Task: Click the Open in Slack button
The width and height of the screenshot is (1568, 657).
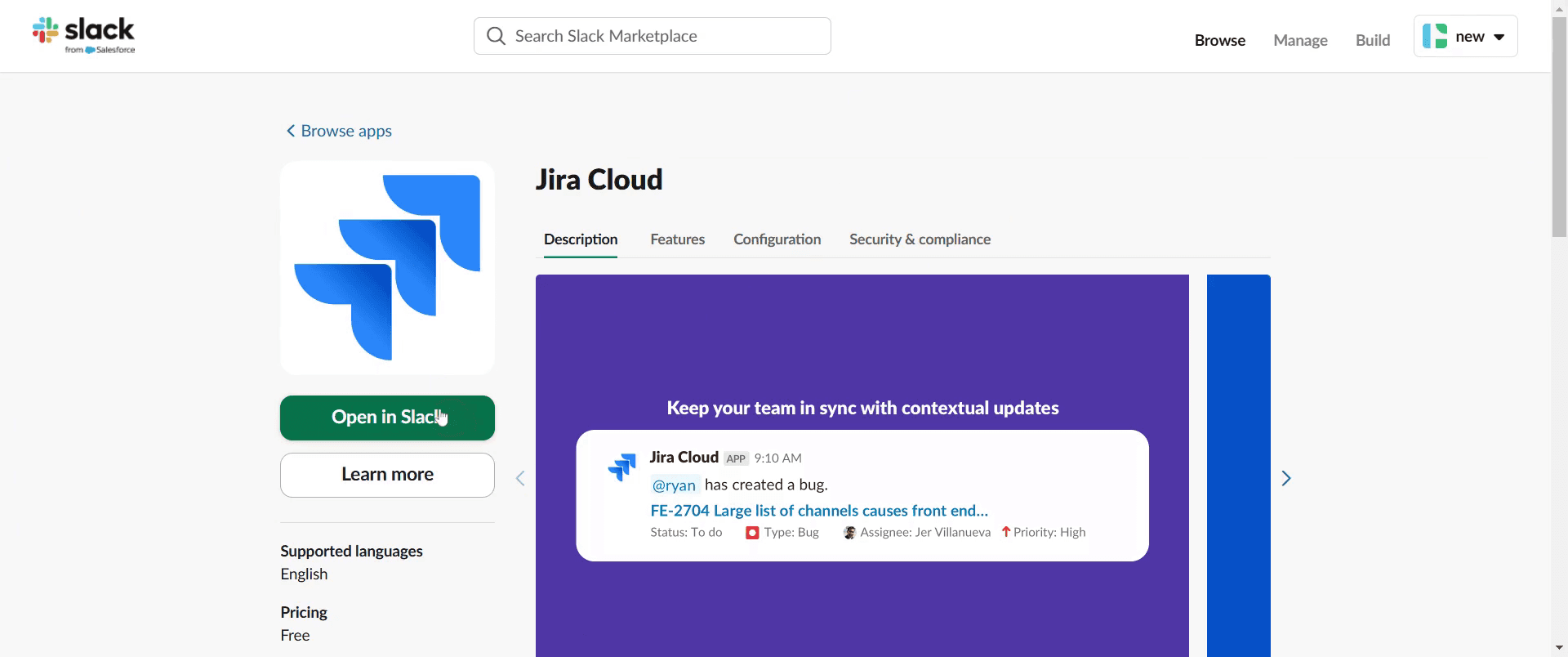Action: click(387, 418)
